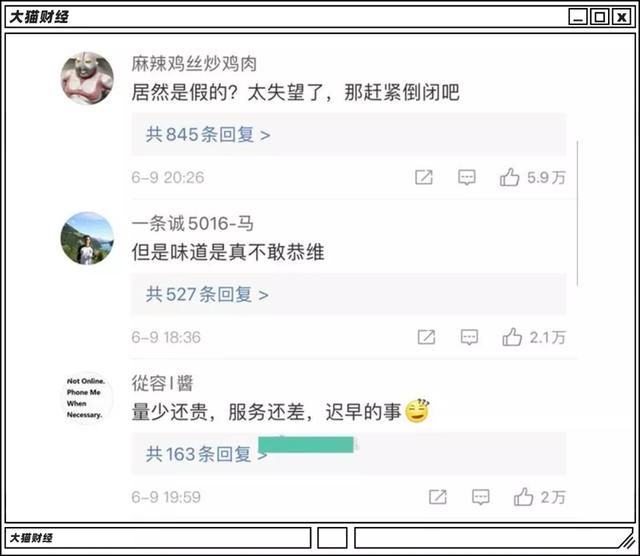Viewport: 640px width, 556px height.
Task: Click the vertical scrollbar beside comments
Action: point(577,214)
